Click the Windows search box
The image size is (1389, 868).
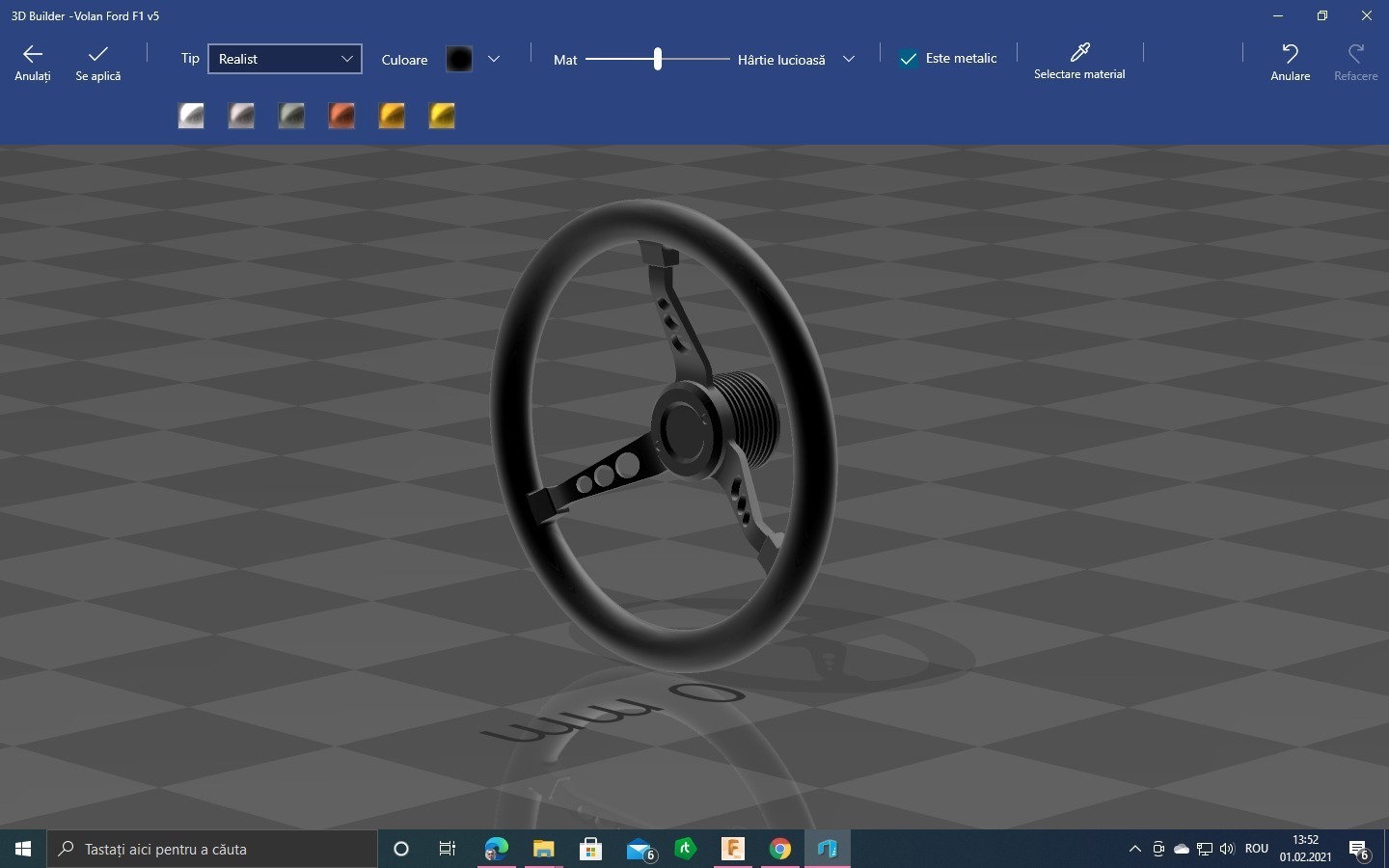(x=212, y=849)
